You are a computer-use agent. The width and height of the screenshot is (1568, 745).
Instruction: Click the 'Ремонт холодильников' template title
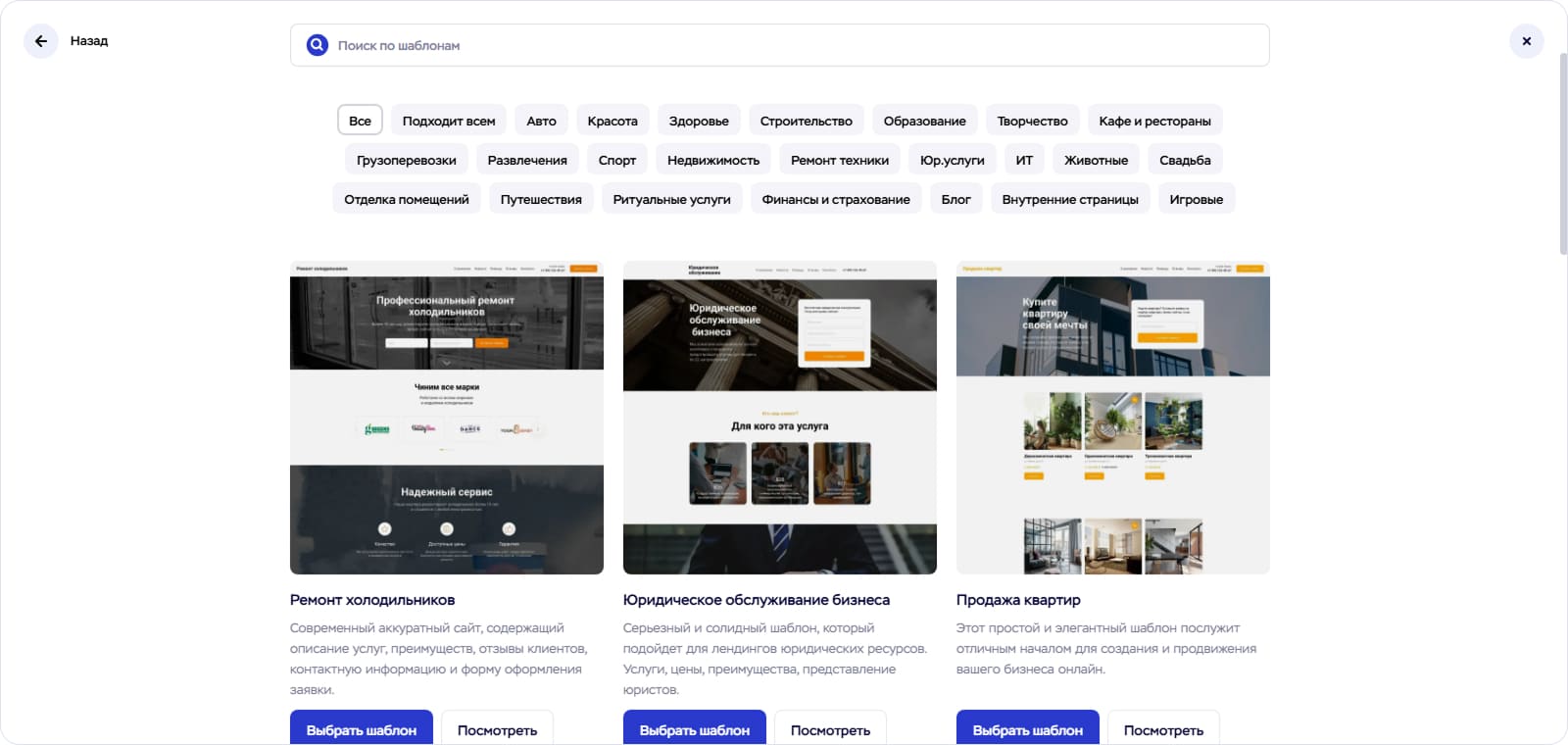(372, 600)
